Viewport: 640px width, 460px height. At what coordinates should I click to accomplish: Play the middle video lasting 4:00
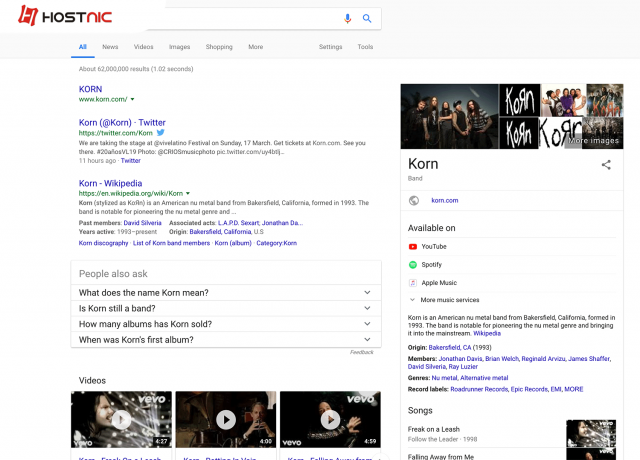226,419
